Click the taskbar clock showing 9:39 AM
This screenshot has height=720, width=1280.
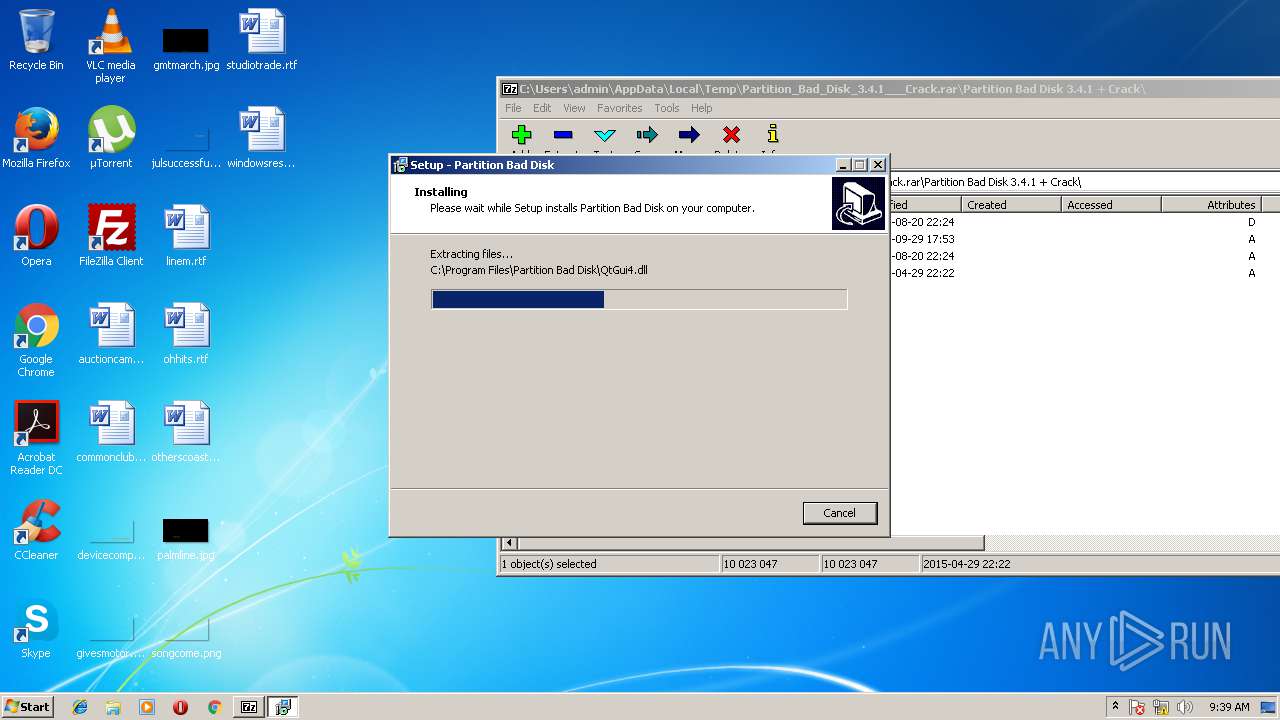(x=1229, y=707)
